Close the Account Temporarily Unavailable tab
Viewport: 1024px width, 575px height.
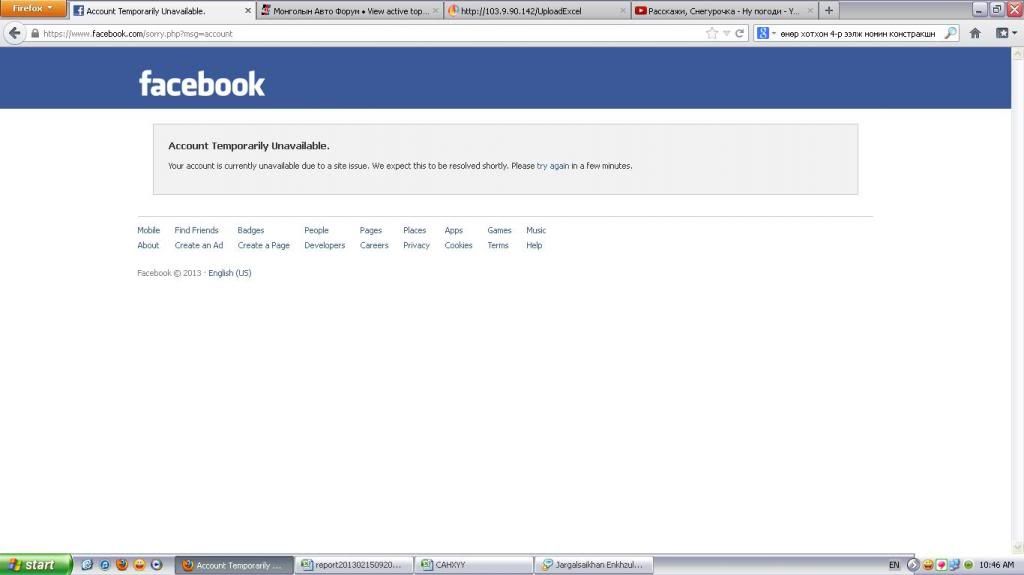pos(248,11)
